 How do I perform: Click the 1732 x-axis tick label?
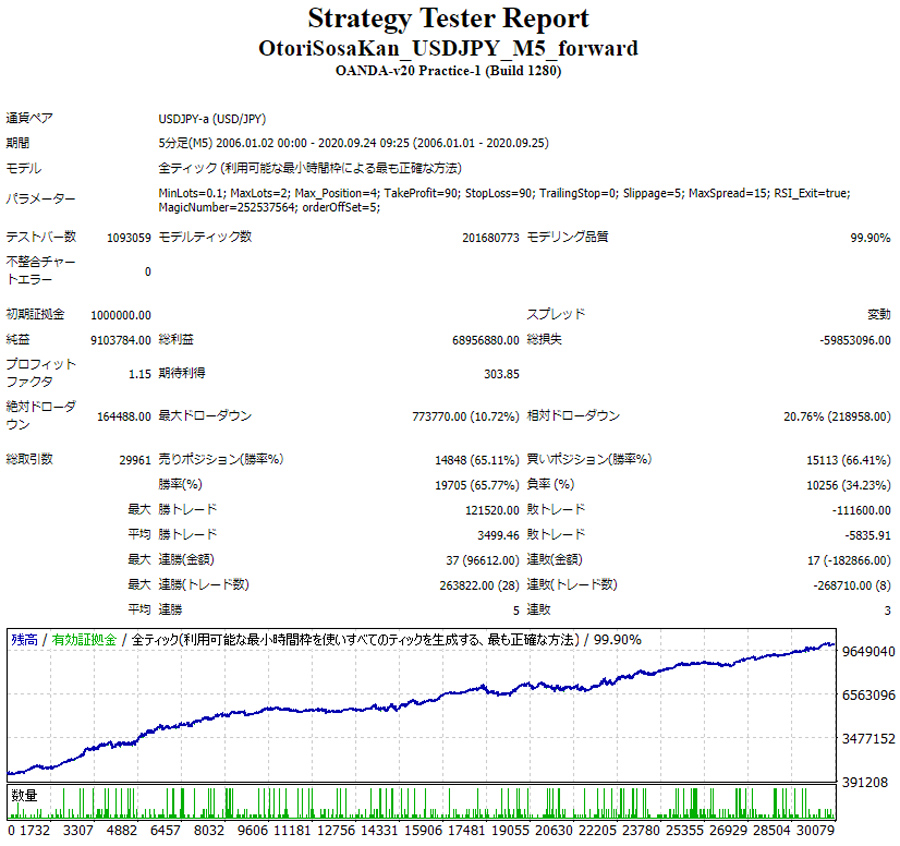pos(34,831)
